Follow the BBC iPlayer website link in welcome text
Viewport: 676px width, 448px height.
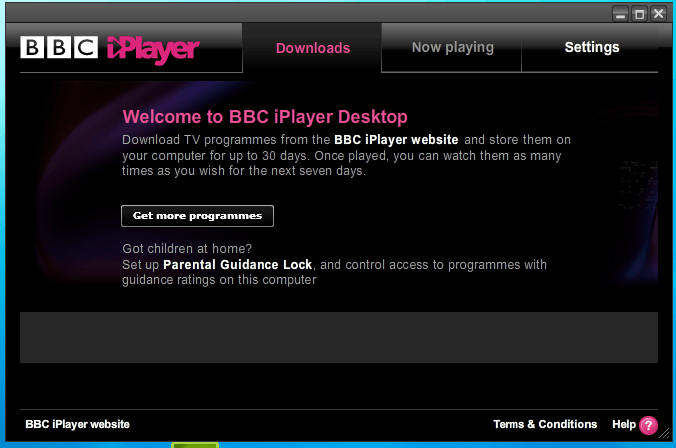pyautogui.click(x=396, y=140)
